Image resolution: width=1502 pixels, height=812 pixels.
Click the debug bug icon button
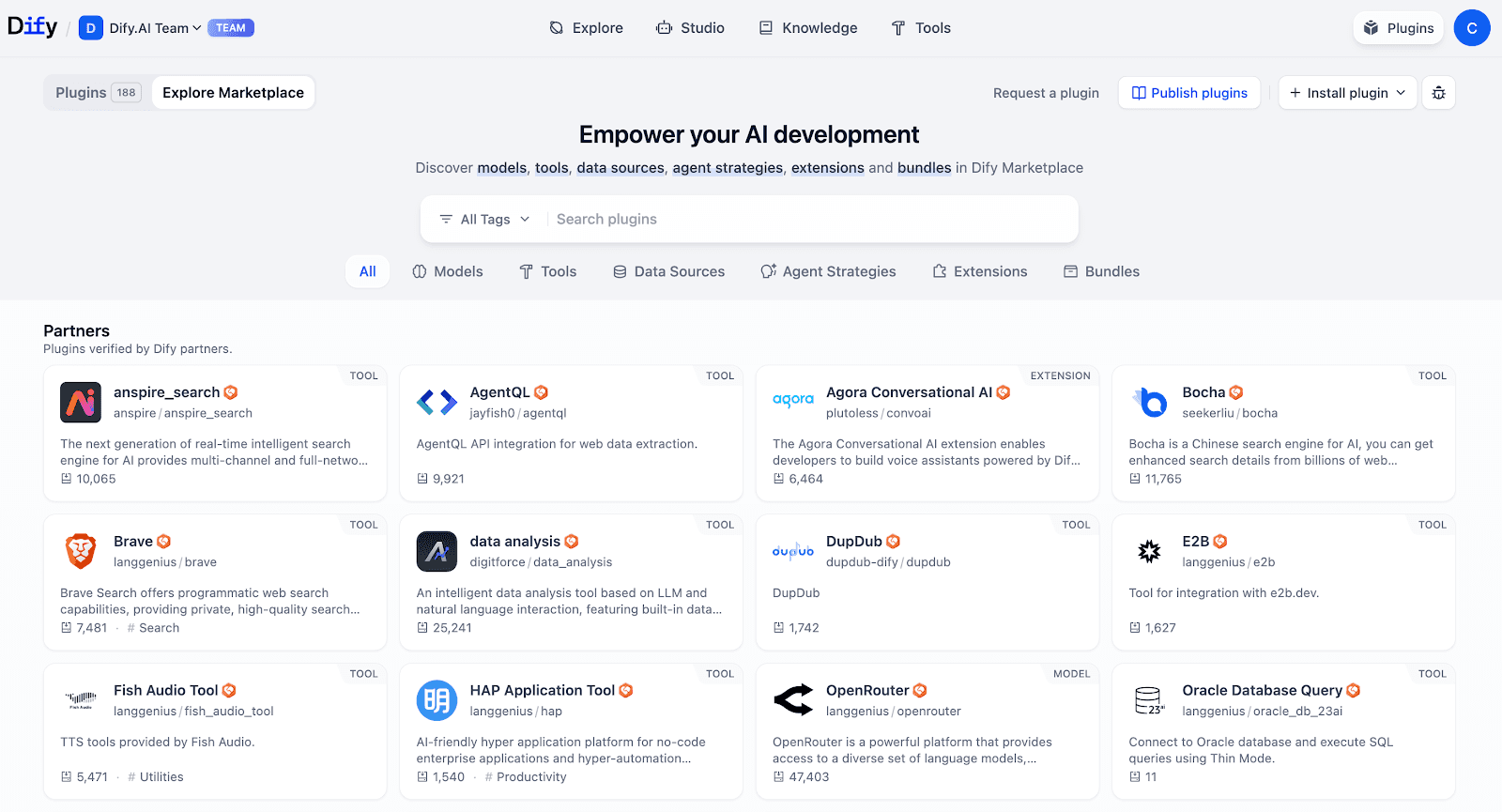(x=1438, y=93)
